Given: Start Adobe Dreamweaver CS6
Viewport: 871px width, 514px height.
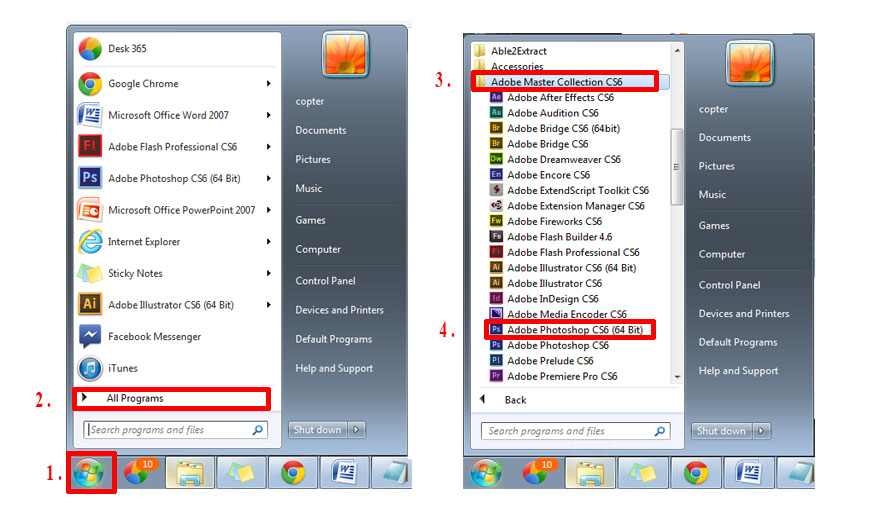Looking at the screenshot, I should click(563, 159).
